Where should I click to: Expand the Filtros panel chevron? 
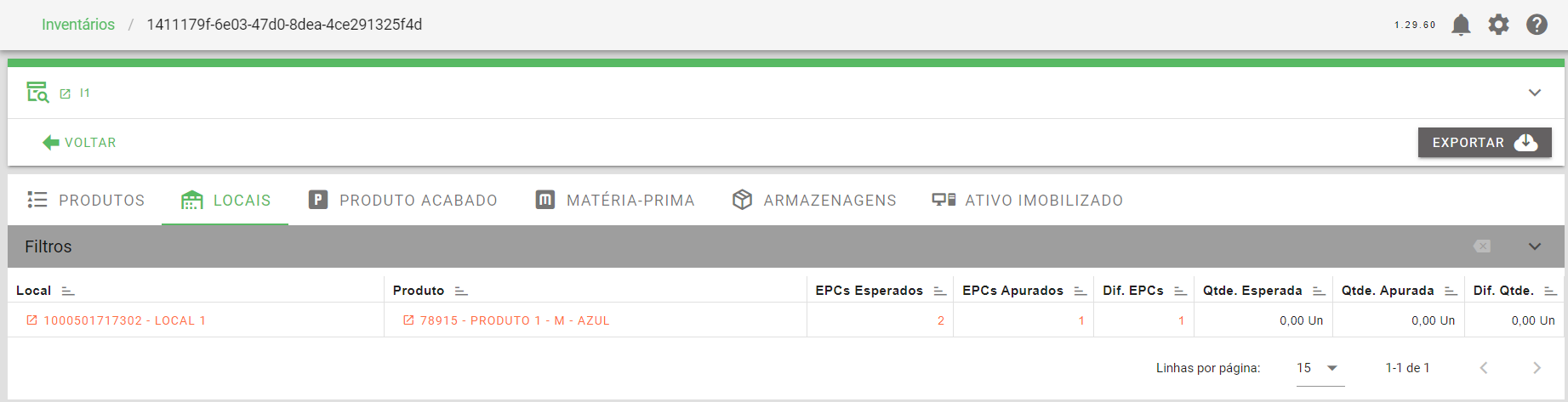click(x=1535, y=246)
